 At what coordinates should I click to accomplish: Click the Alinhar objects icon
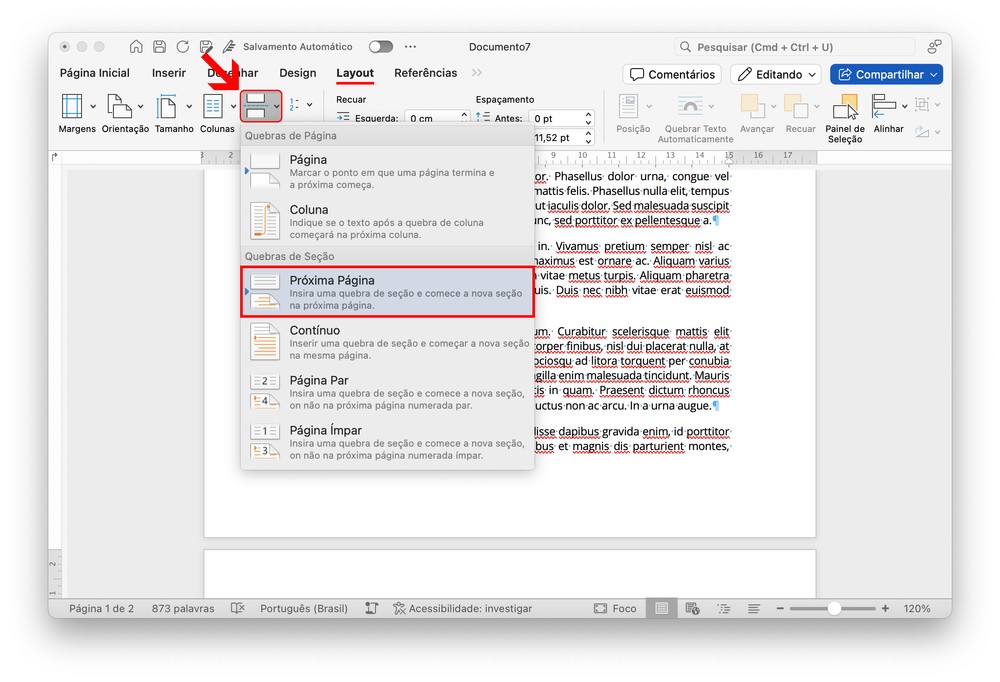coord(884,105)
